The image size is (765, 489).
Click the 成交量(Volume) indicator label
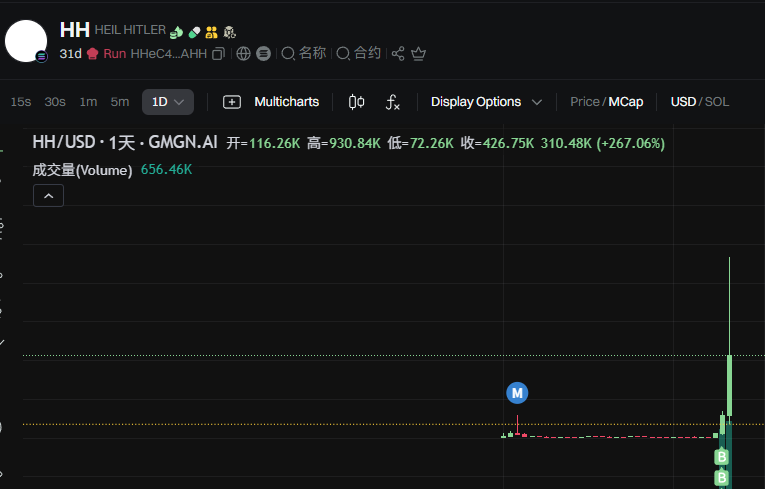tap(82, 170)
